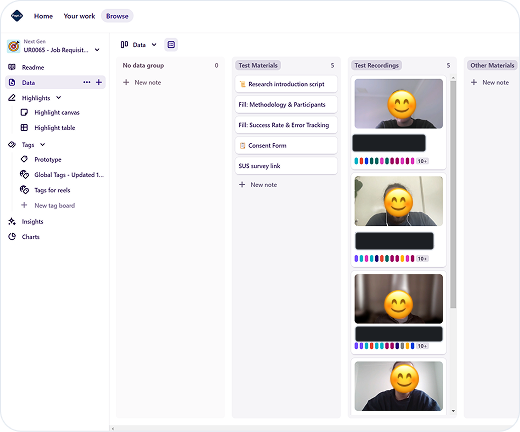The image size is (520, 432).
Task: Open Fill: Success Rate & Error Tracking note
Action: tap(286, 125)
